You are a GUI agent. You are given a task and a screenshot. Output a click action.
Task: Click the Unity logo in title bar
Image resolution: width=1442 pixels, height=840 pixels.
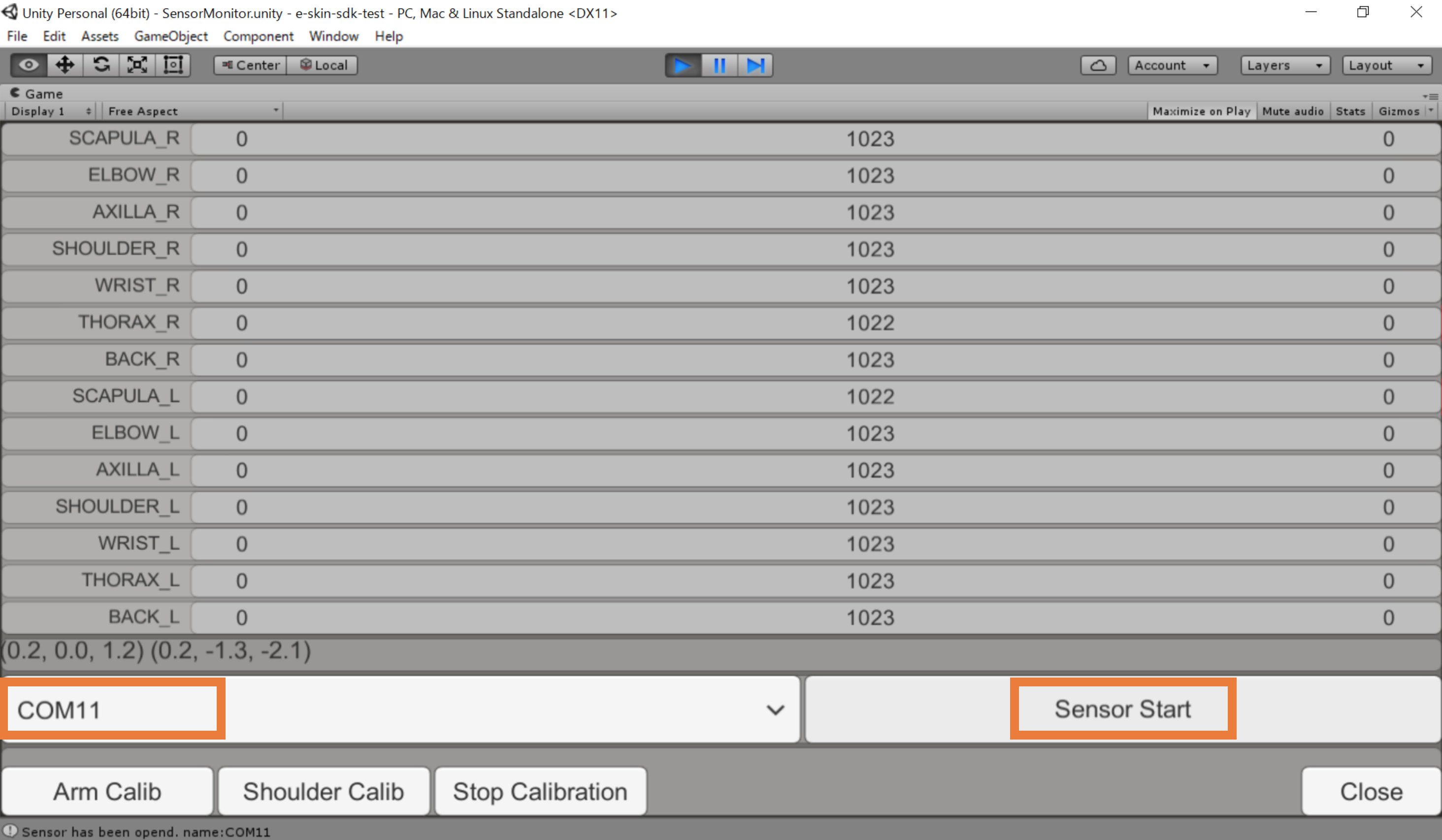pos(10,11)
